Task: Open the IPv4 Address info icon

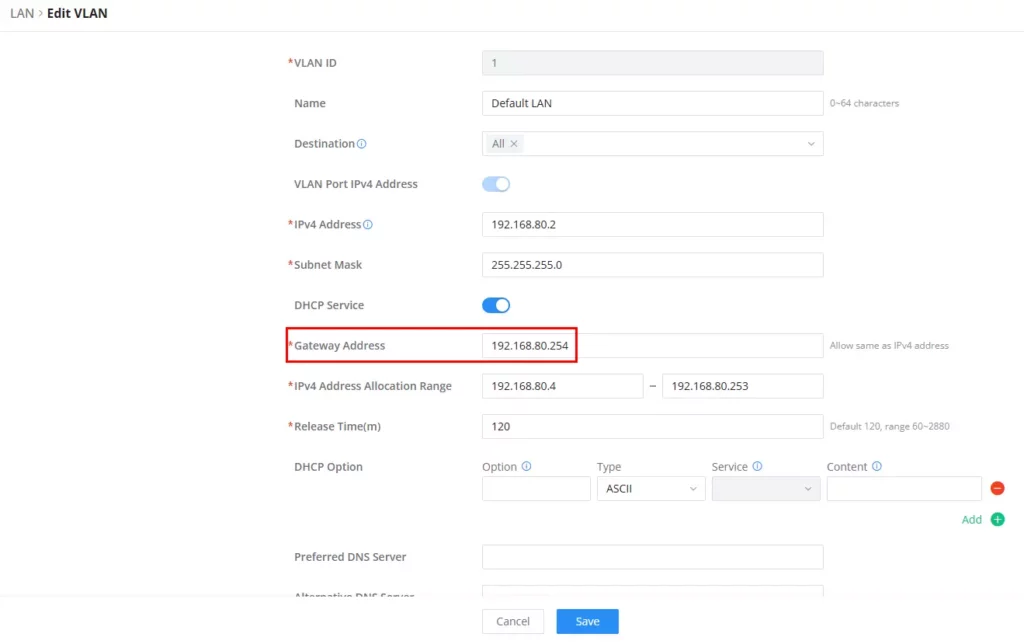Action: click(x=368, y=225)
